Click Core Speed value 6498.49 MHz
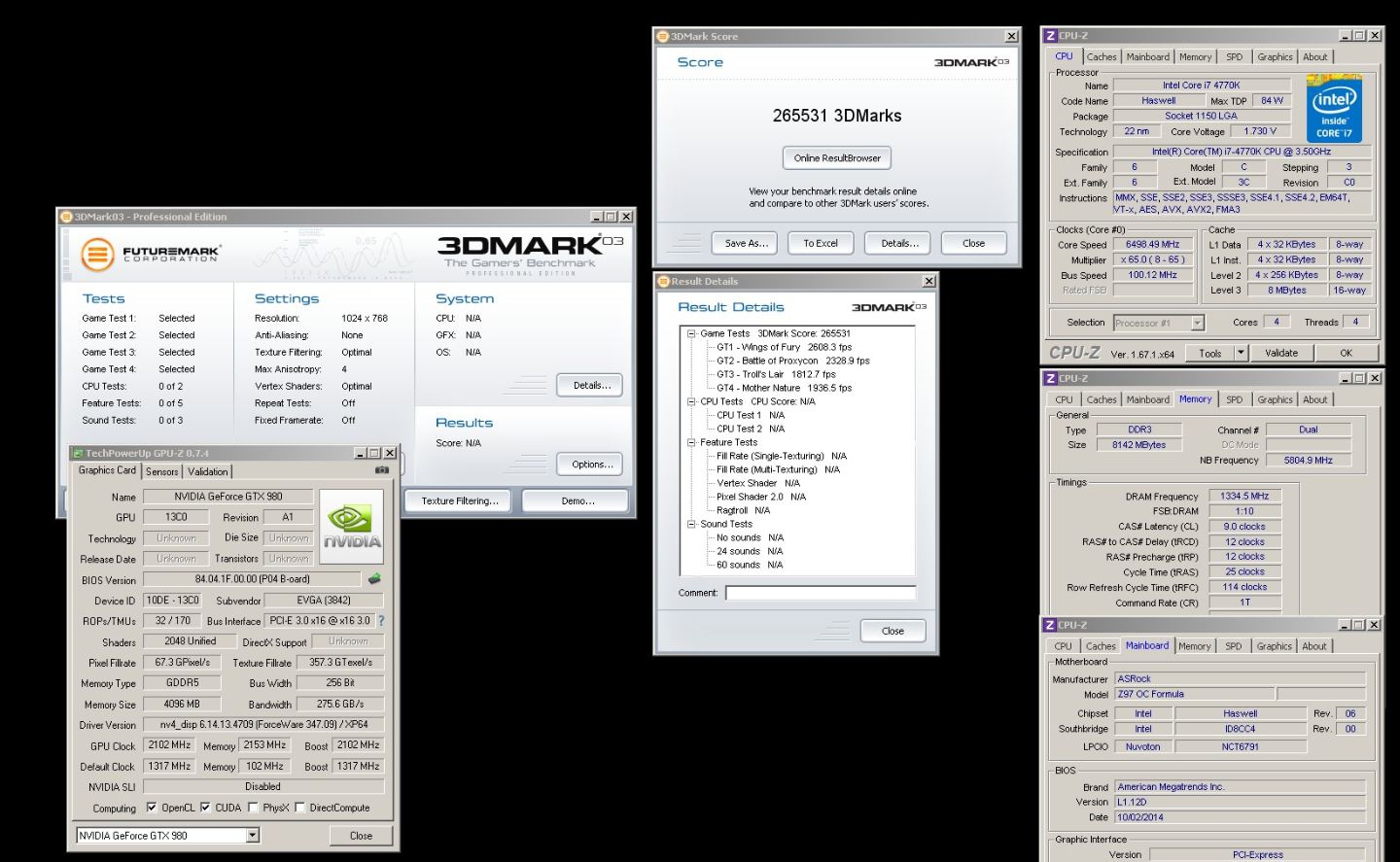The image size is (1400, 862). (x=1152, y=245)
